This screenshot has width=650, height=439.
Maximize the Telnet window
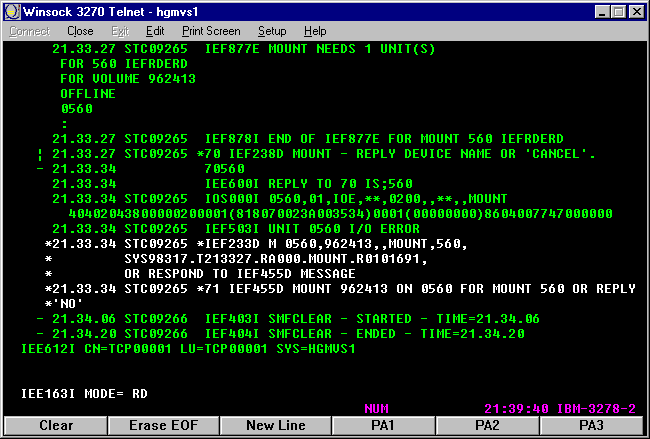[615, 12]
